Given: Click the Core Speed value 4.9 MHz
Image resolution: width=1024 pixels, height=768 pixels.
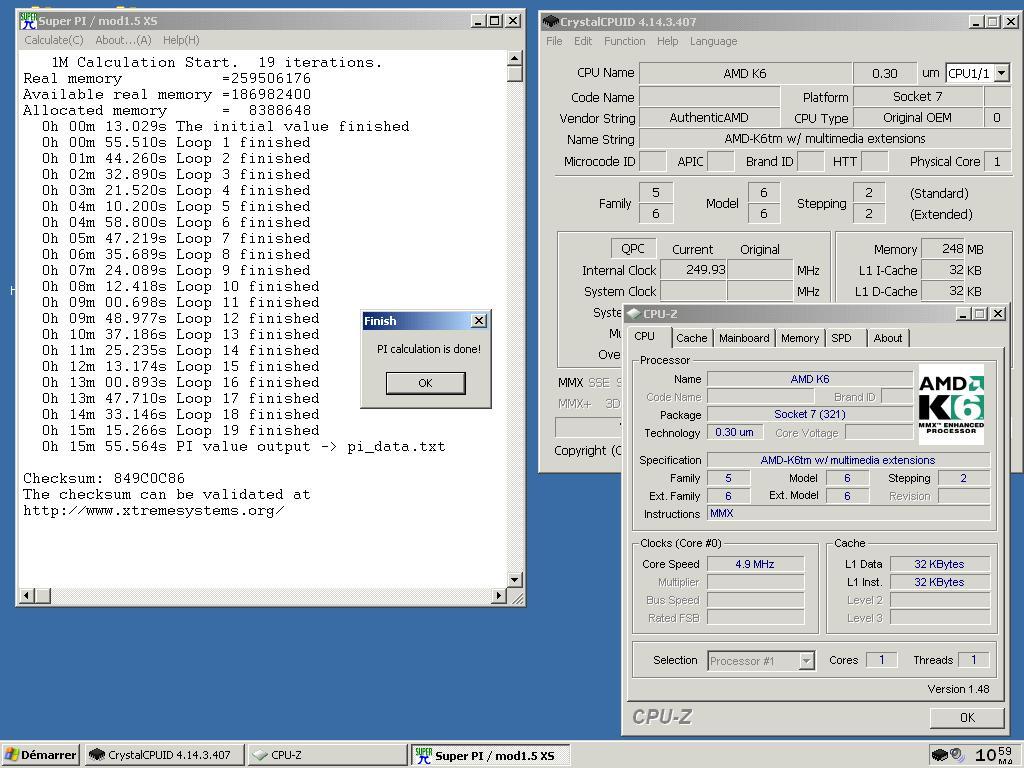Looking at the screenshot, I should pyautogui.click(x=755, y=564).
